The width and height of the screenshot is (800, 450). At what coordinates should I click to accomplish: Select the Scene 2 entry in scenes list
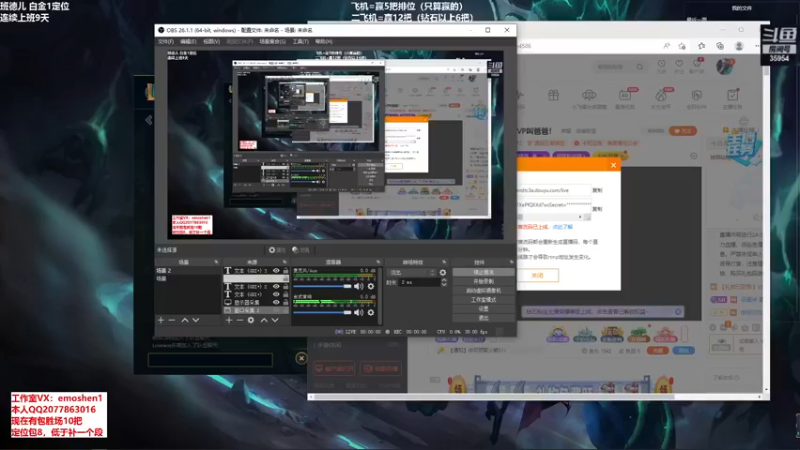188,271
